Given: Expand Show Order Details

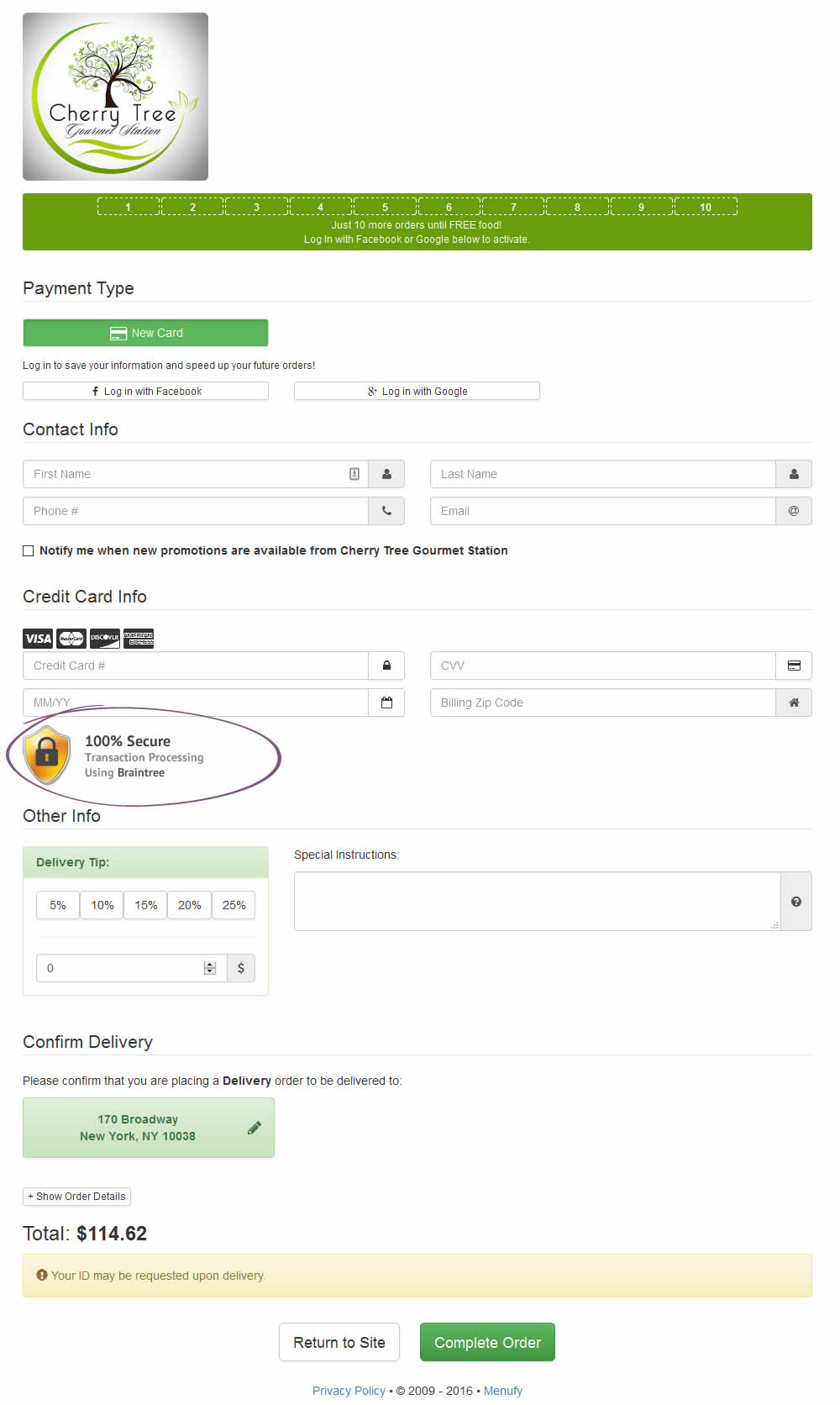Looking at the screenshot, I should pyautogui.click(x=76, y=1197).
